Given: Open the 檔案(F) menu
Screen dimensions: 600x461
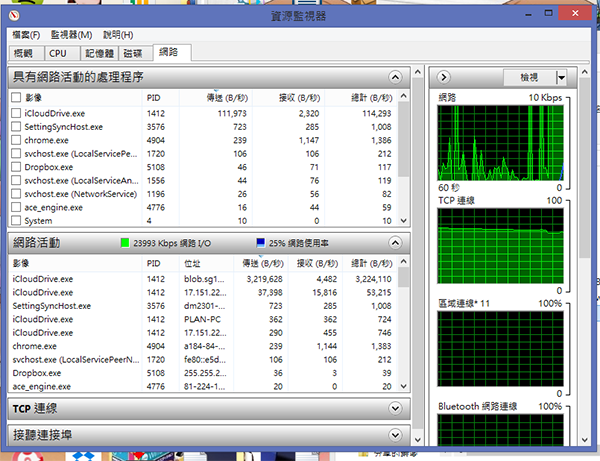Looking at the screenshot, I should (x=27, y=35).
